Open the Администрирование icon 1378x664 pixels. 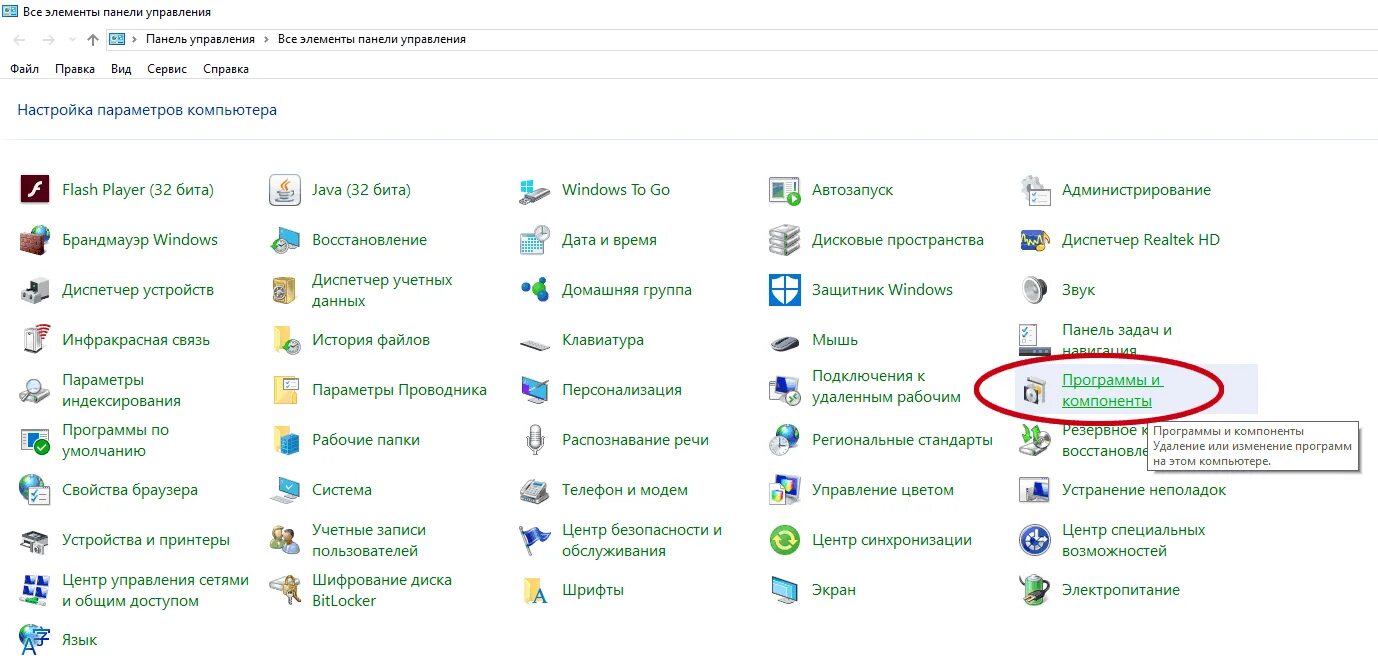[1035, 191]
